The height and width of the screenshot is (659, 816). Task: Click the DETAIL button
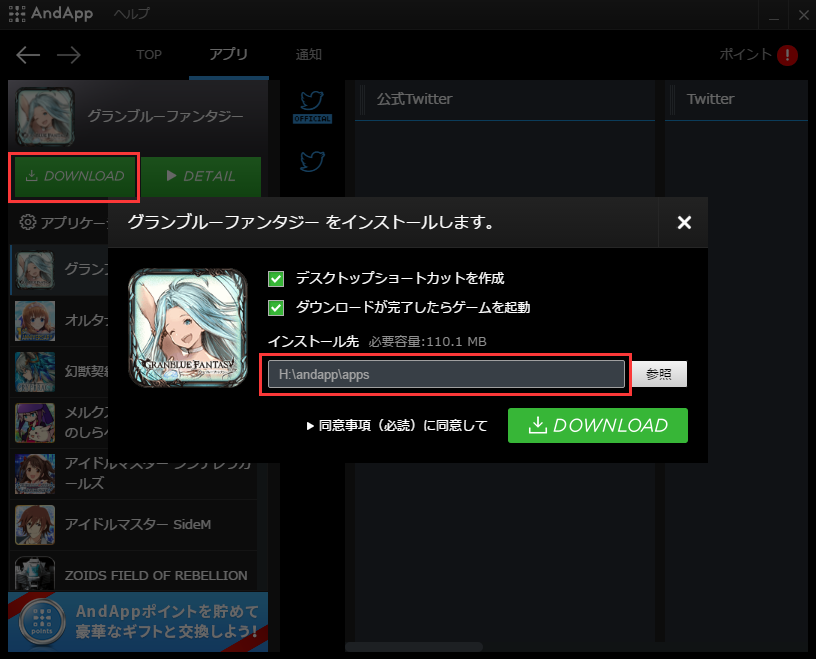[x=201, y=176]
